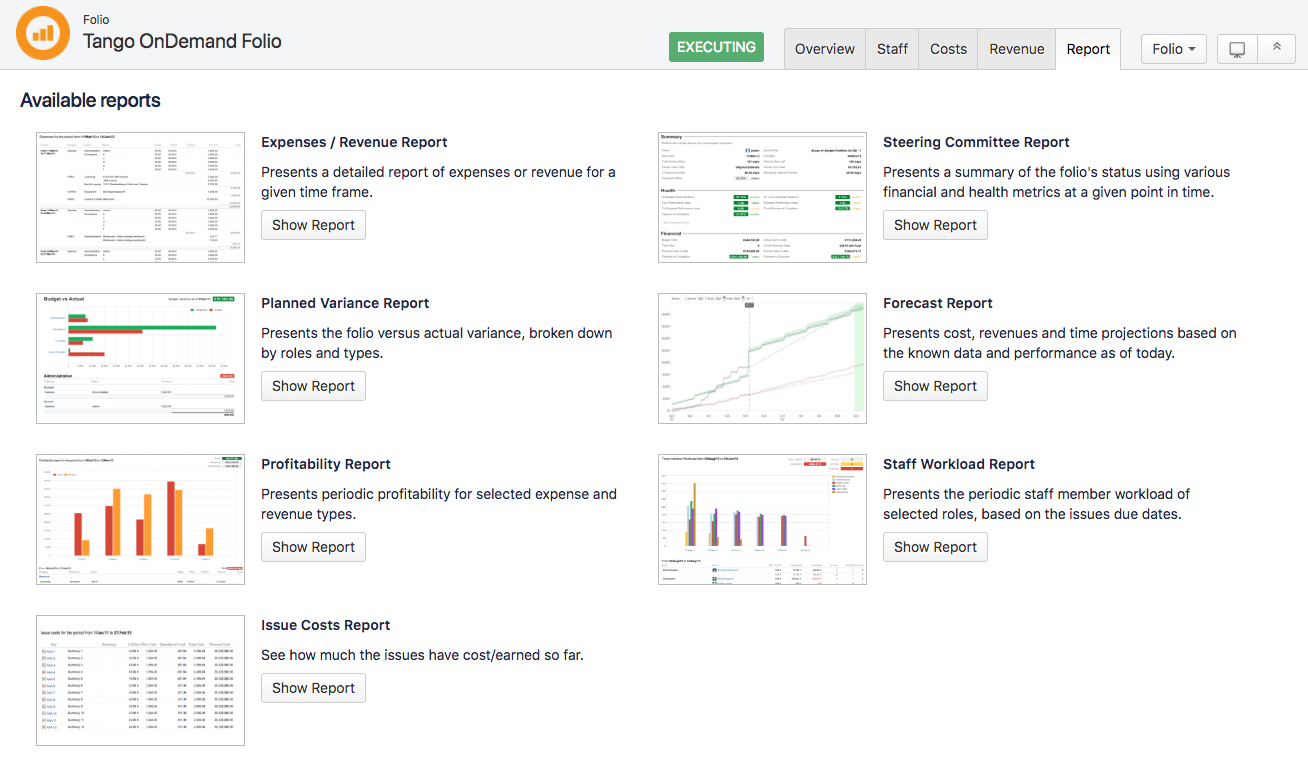Show the Steering Committee Report
Viewport: 1308px width, 769px height.
pyautogui.click(x=935, y=225)
